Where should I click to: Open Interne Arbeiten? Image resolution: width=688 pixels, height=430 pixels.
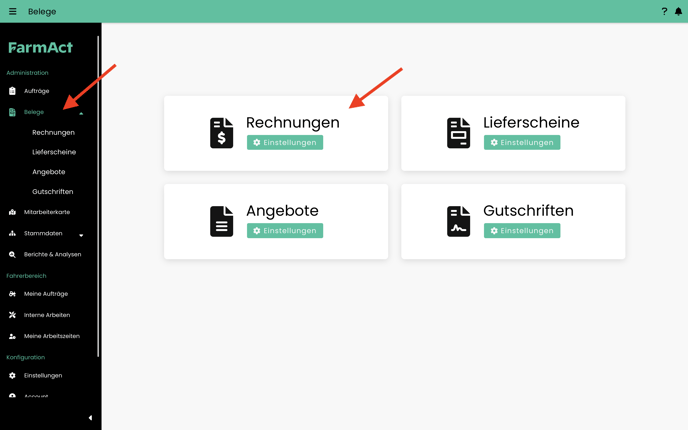pyautogui.click(x=47, y=315)
